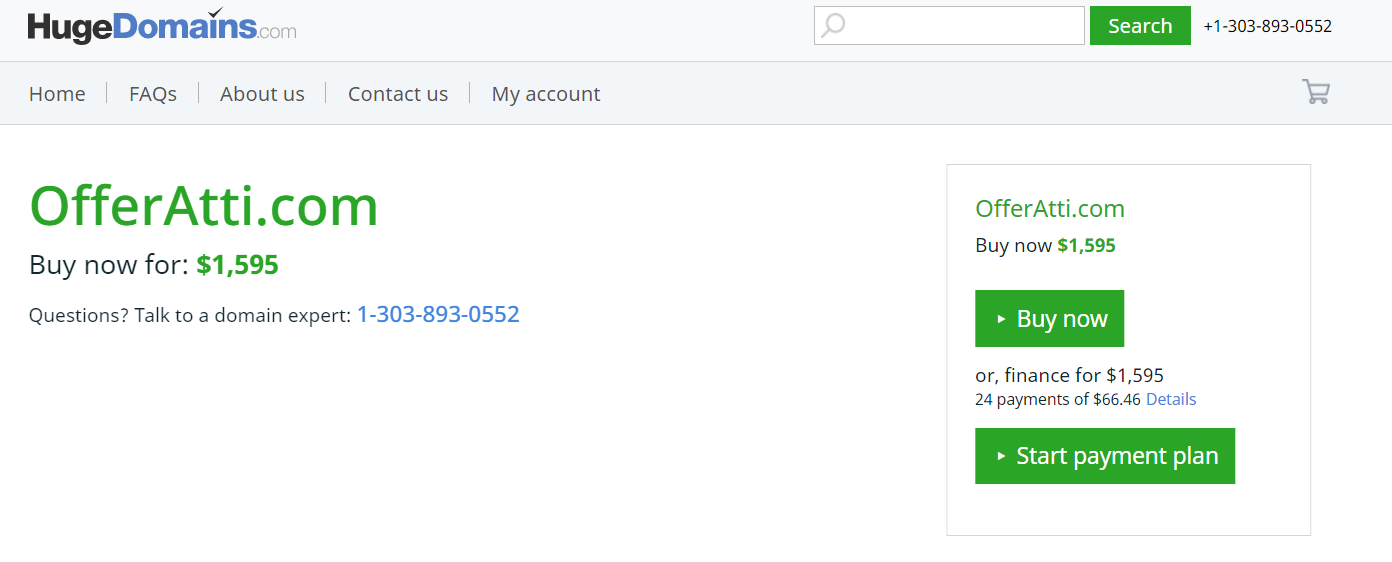Click the magnifying glass in search box
This screenshot has height=562, width=1392.
tap(833, 25)
